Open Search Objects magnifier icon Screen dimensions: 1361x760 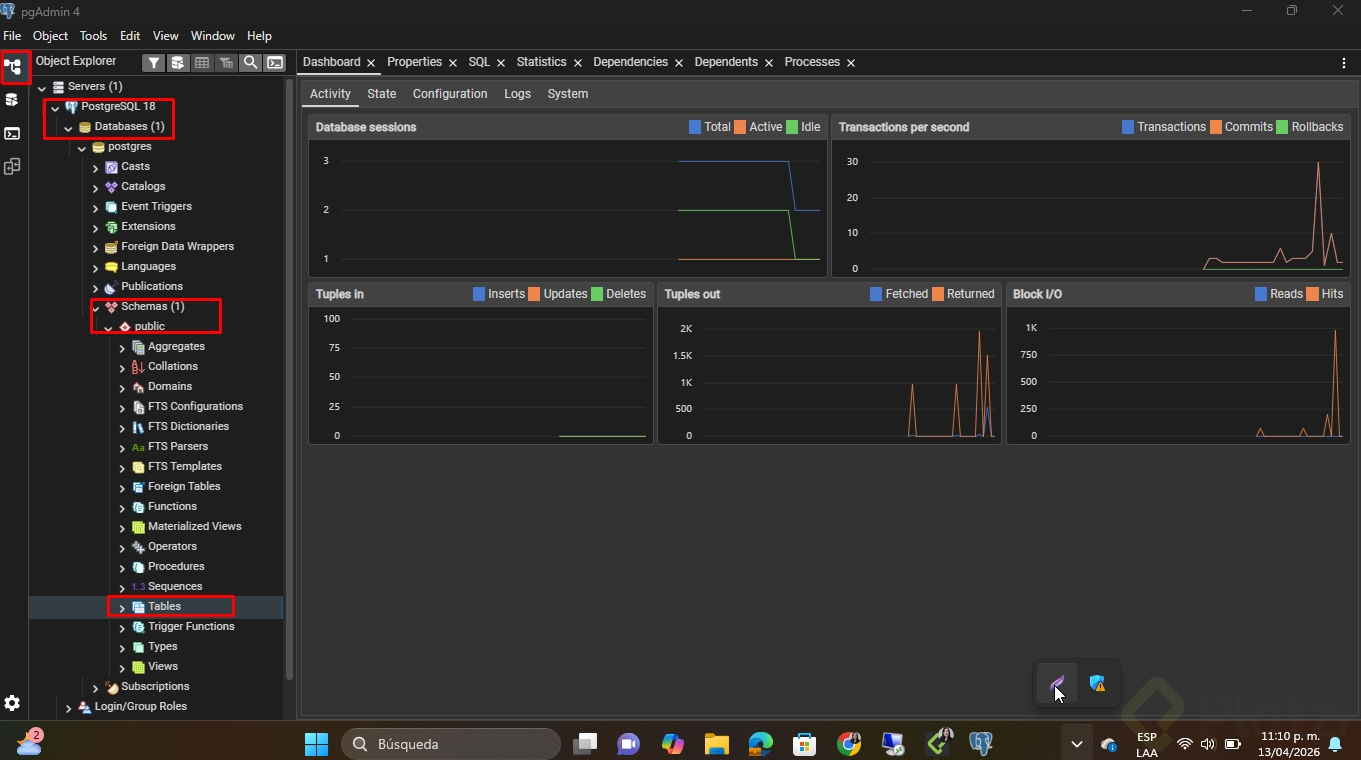pos(251,62)
